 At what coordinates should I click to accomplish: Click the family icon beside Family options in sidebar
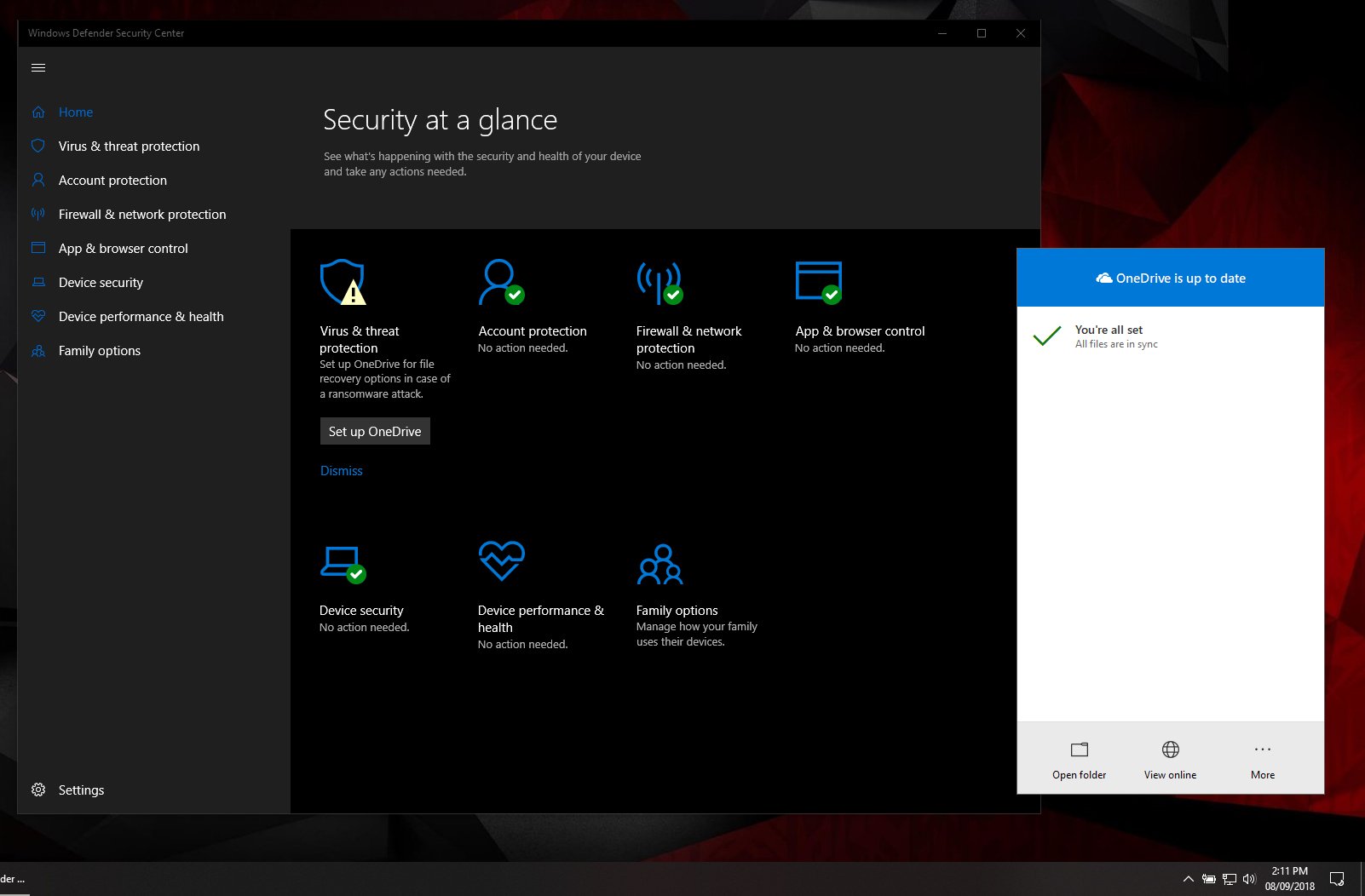(x=38, y=351)
